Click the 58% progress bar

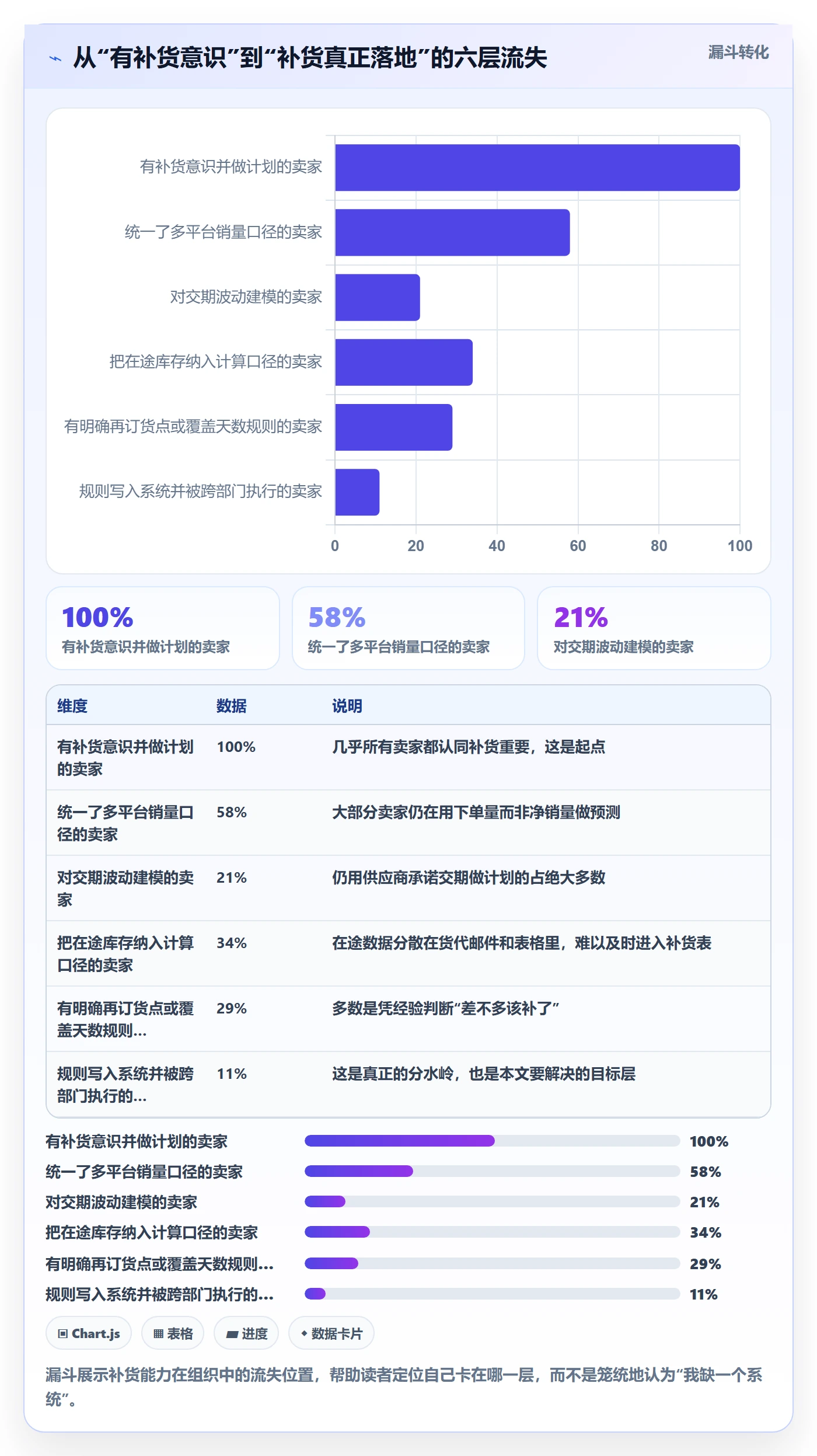(493, 1171)
